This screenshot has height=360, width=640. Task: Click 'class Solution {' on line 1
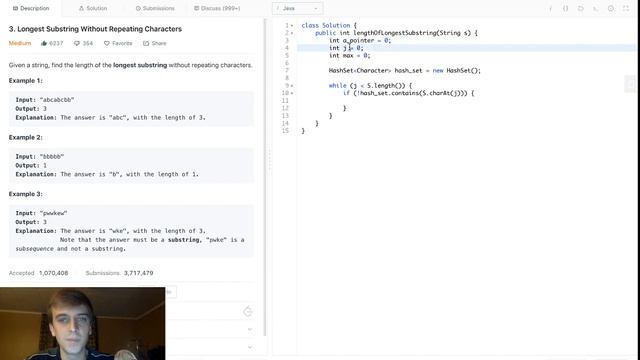pyautogui.click(x=329, y=25)
